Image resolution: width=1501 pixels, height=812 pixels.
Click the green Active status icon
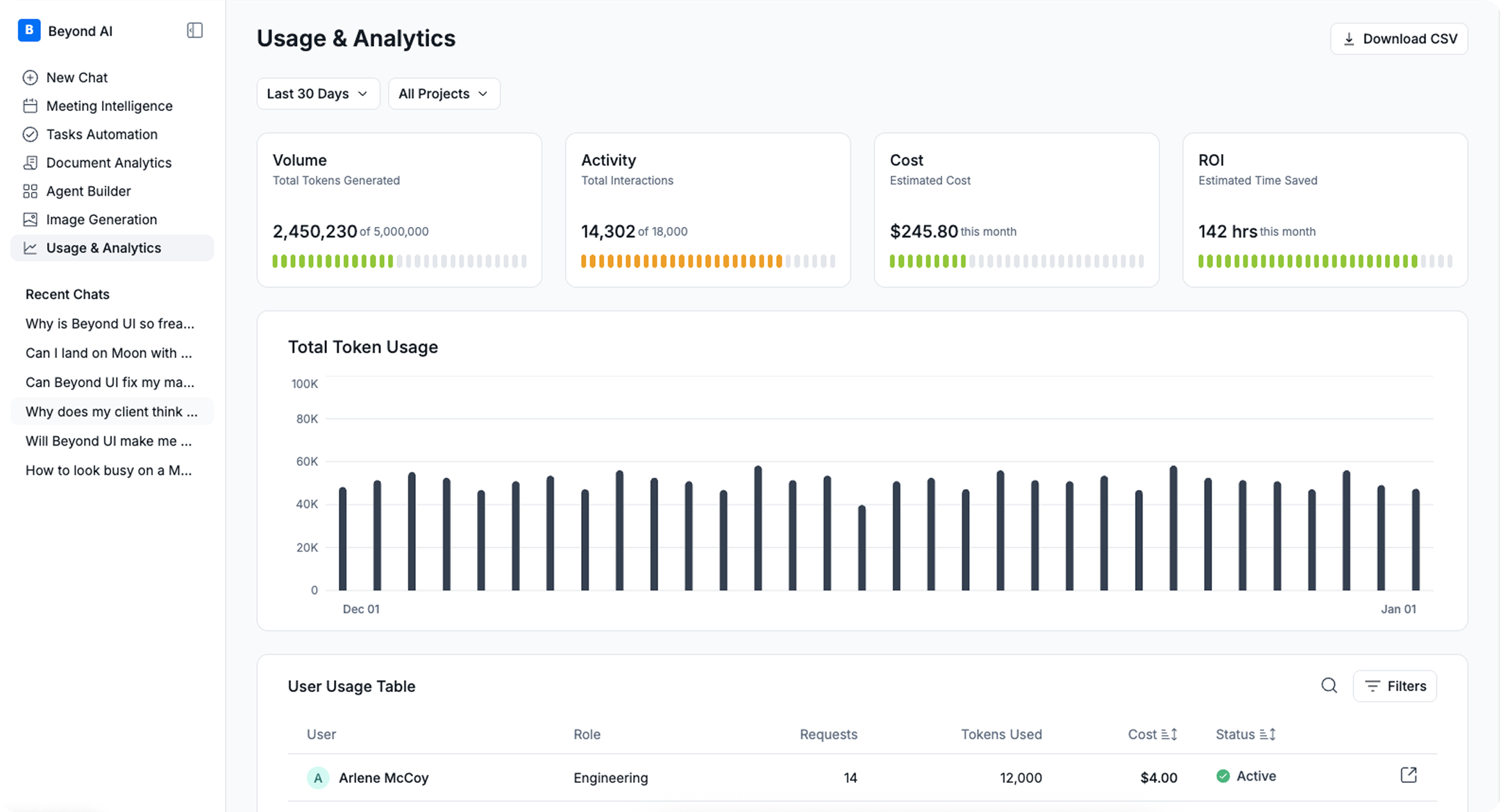[x=1223, y=776]
